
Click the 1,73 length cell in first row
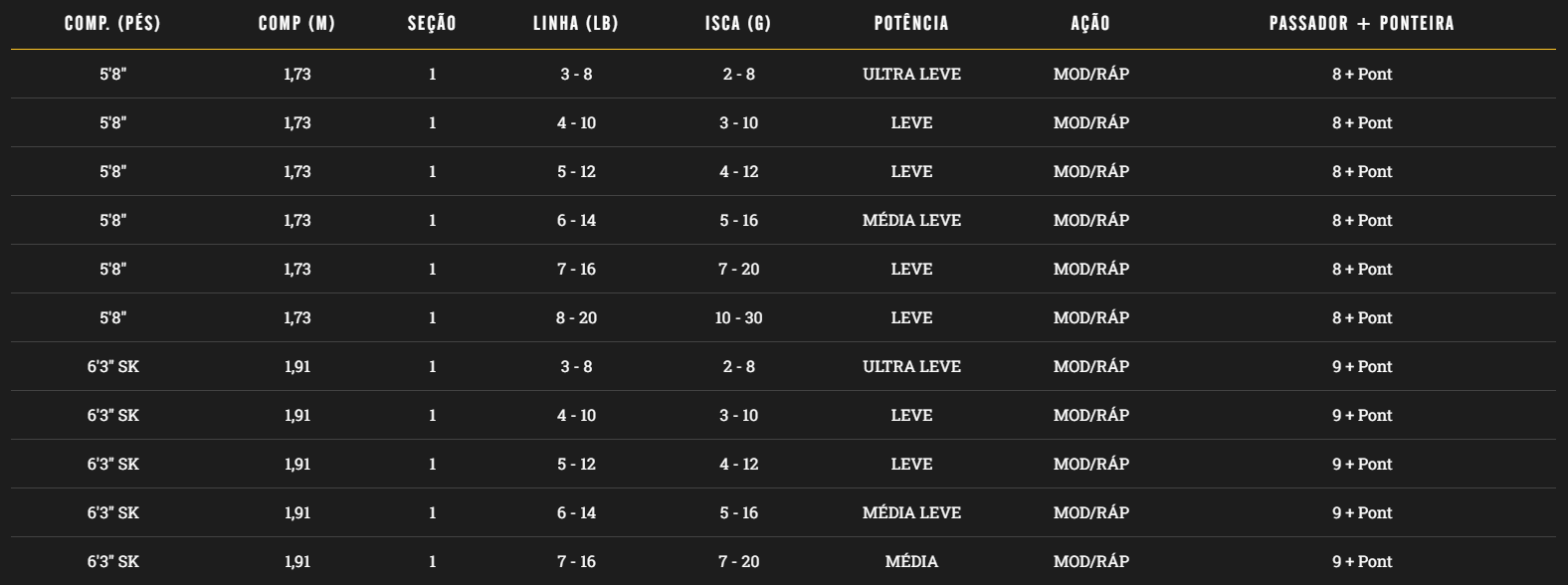coord(296,74)
